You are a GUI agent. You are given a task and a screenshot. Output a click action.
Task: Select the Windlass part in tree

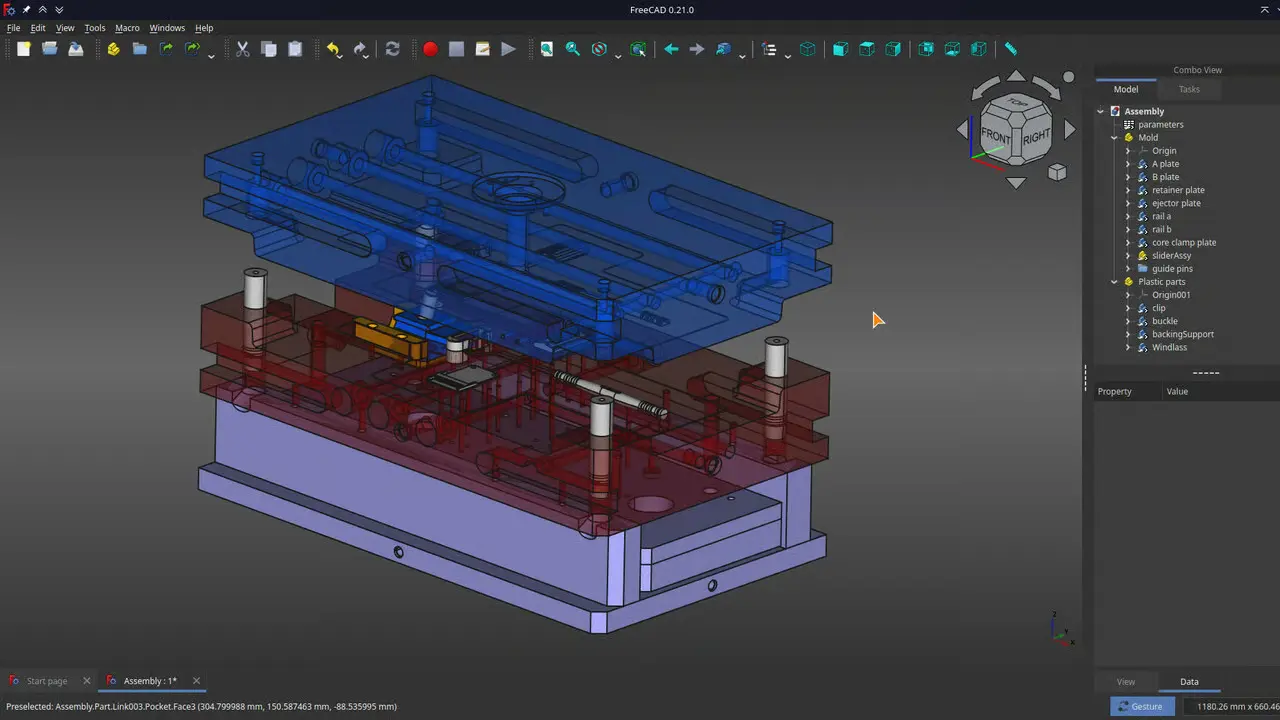point(1169,347)
